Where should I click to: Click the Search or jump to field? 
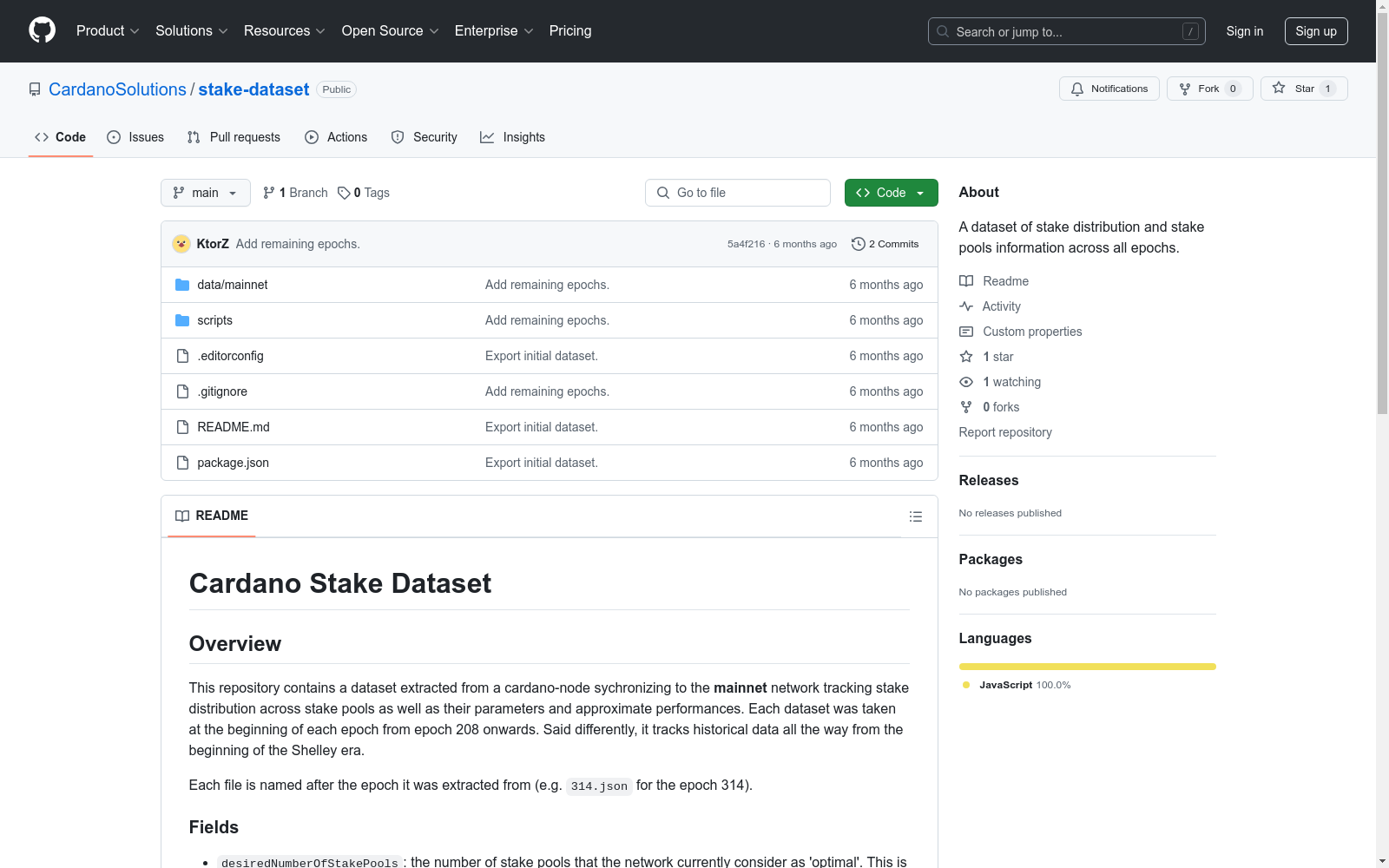click(1067, 31)
